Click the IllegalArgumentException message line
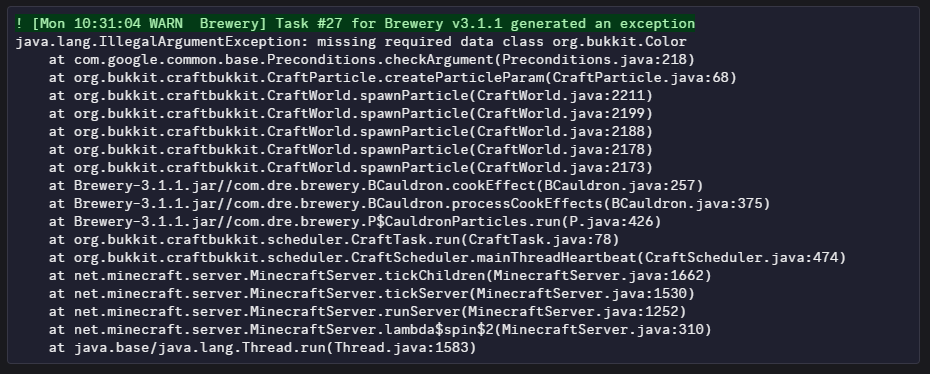This screenshot has height=374, width=930. (x=351, y=42)
